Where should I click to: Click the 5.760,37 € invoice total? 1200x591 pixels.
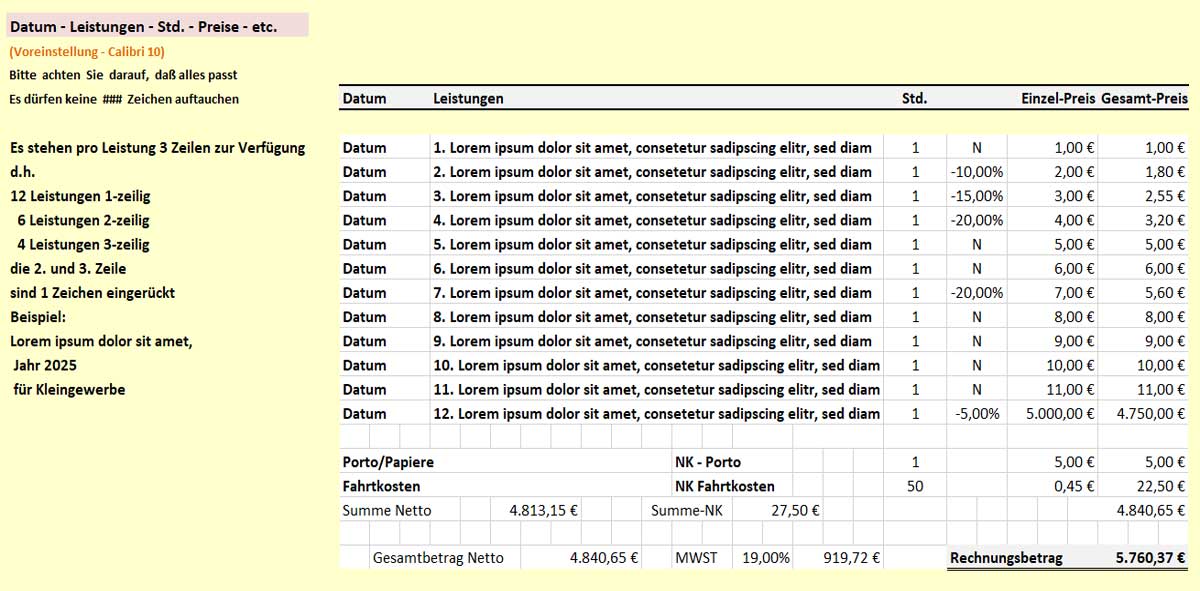point(1150,558)
